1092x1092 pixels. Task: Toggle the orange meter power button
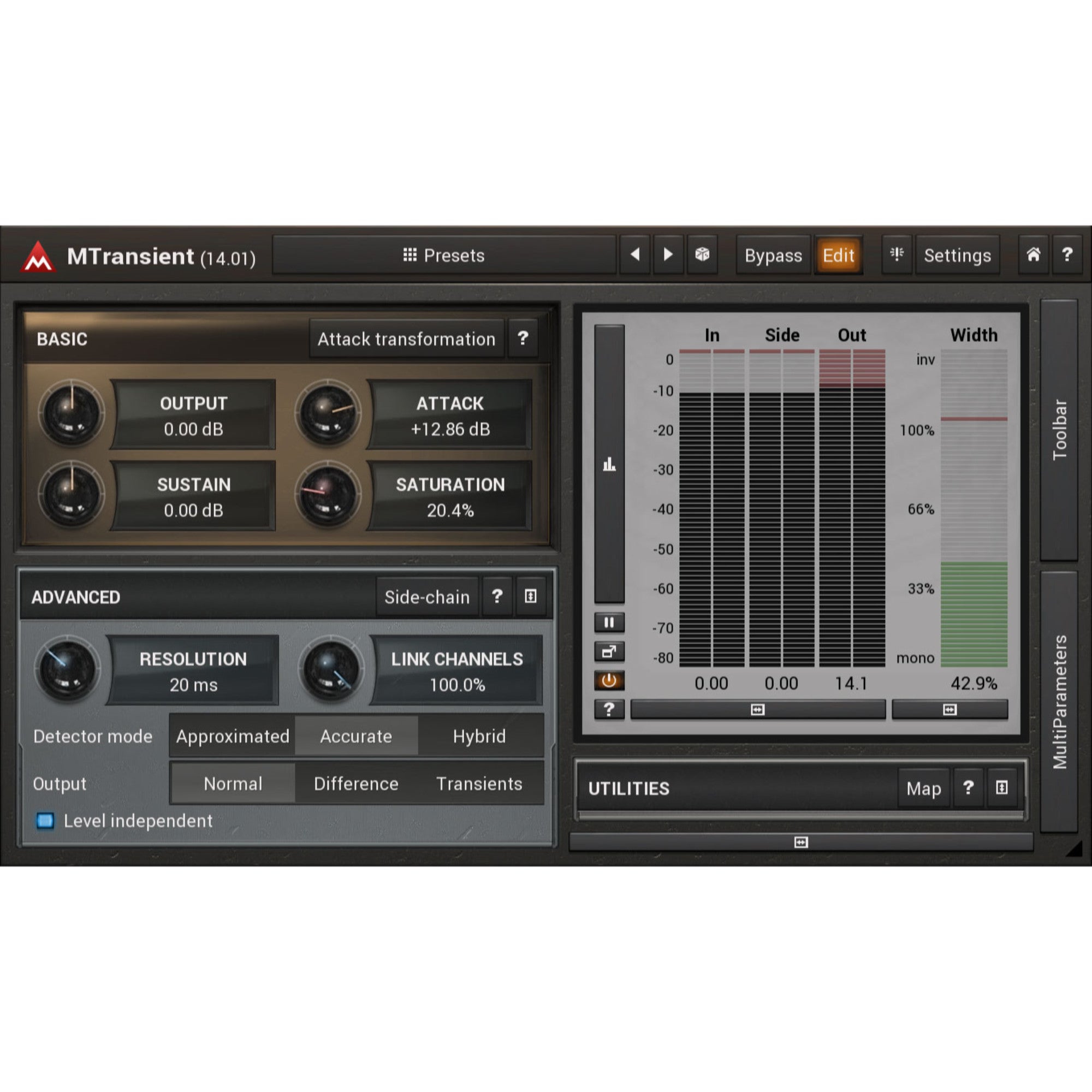coord(609,680)
